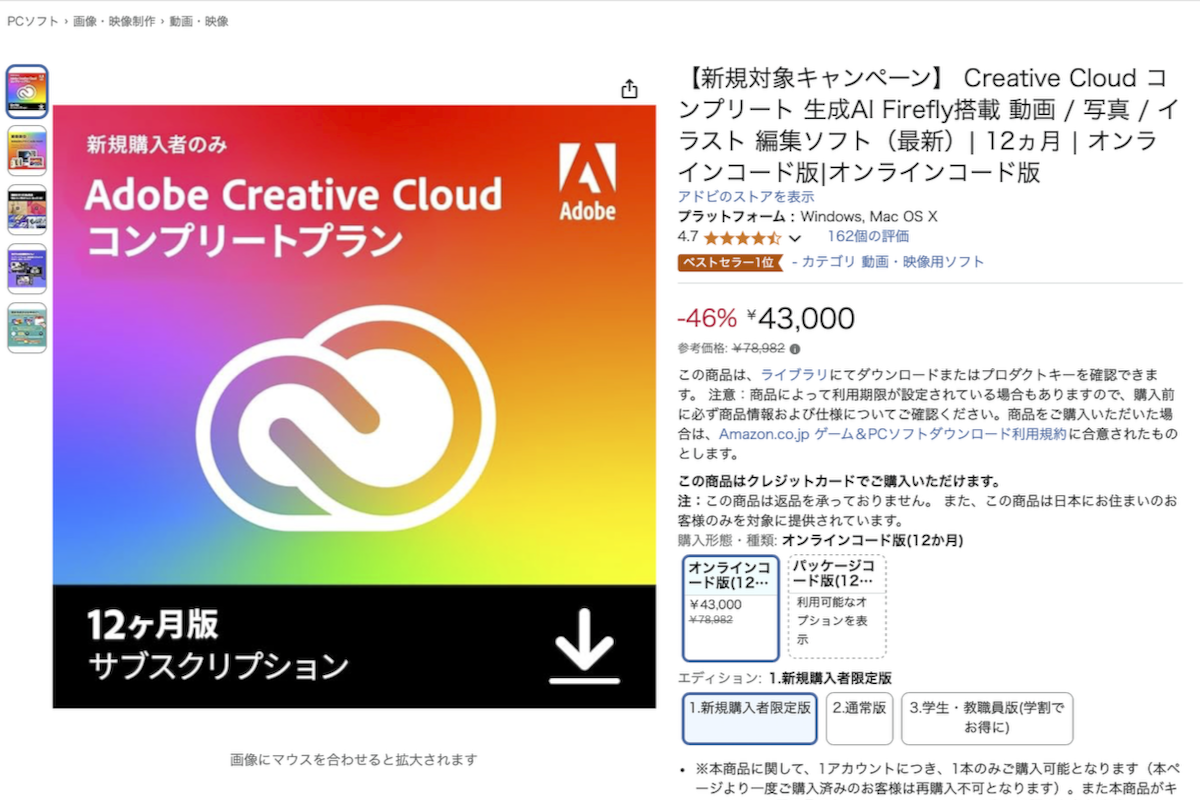
Task: Select the second product thumbnail
Action: 27,150
